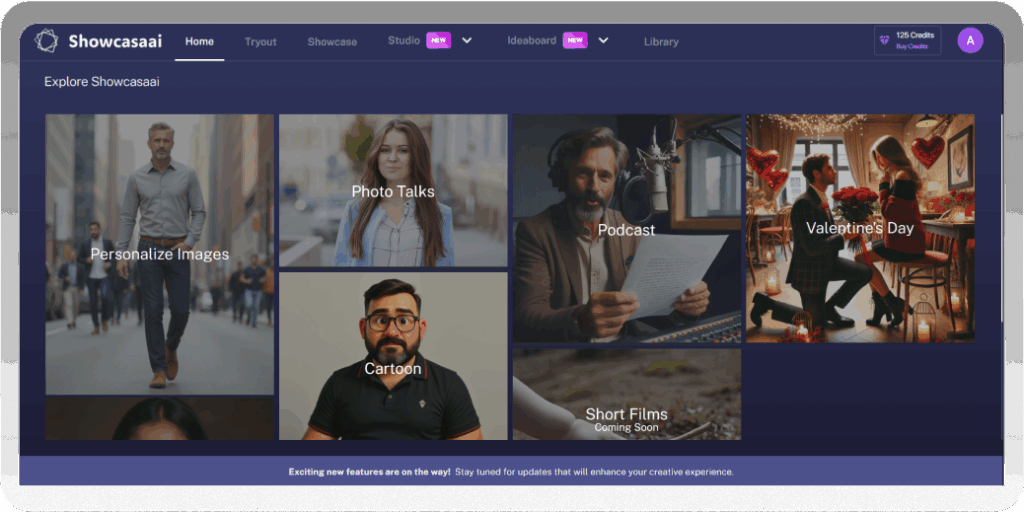Click the NEW badge beside Ideaboard
The height and width of the screenshot is (512, 1024).
click(574, 40)
